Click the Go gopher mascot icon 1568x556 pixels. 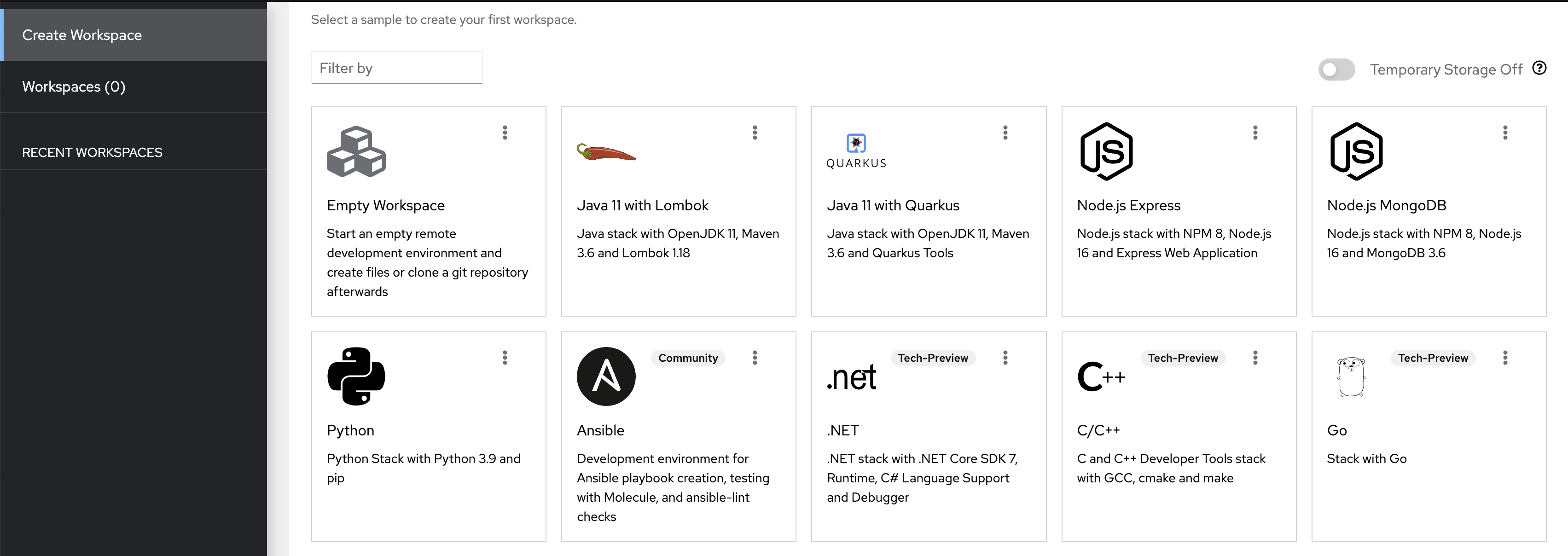coord(1351,376)
